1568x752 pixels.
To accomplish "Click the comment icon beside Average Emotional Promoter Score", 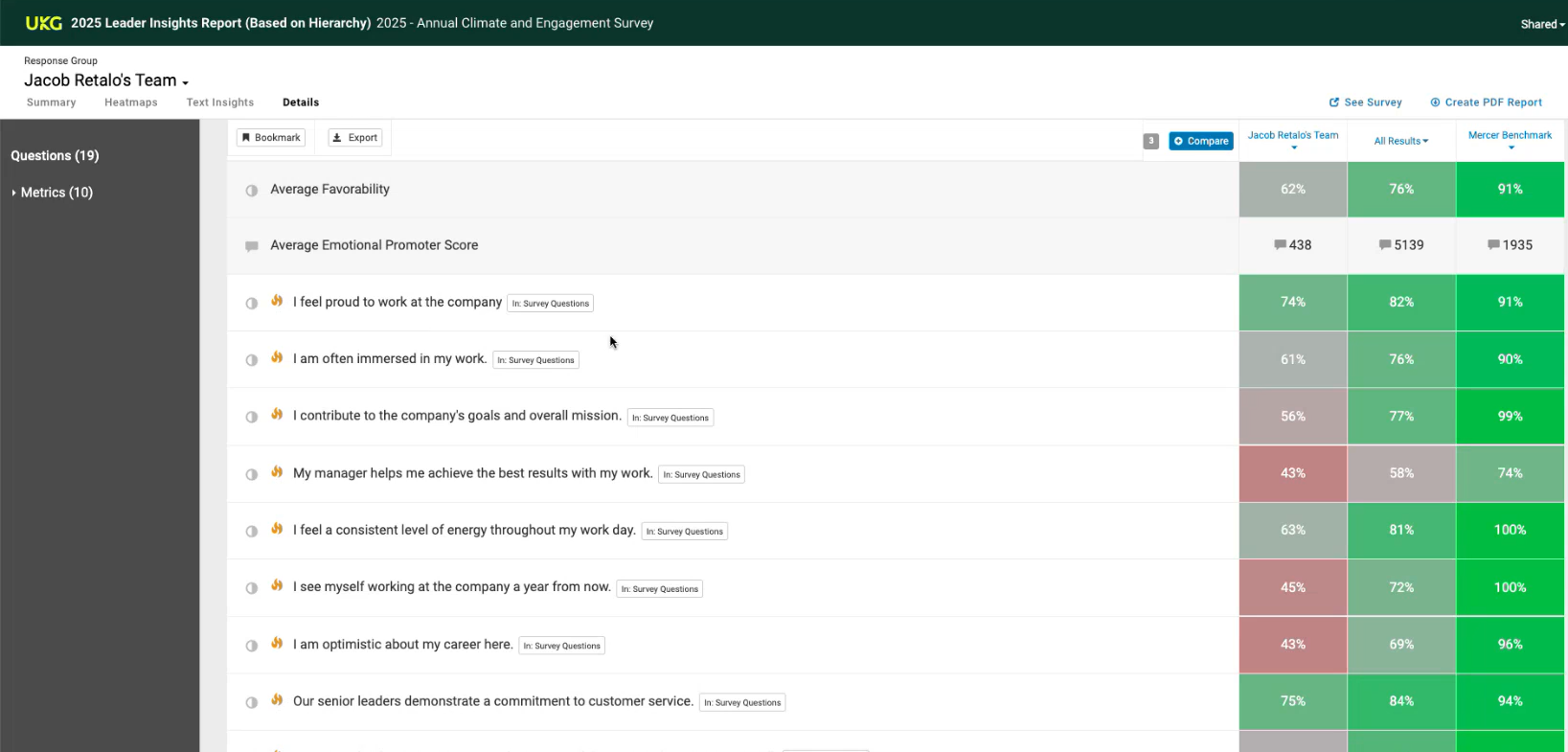I will 252,246.
